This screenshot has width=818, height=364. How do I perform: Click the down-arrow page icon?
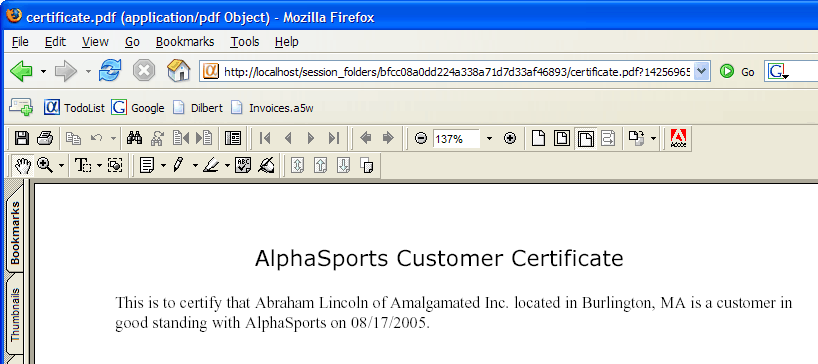click(343, 166)
